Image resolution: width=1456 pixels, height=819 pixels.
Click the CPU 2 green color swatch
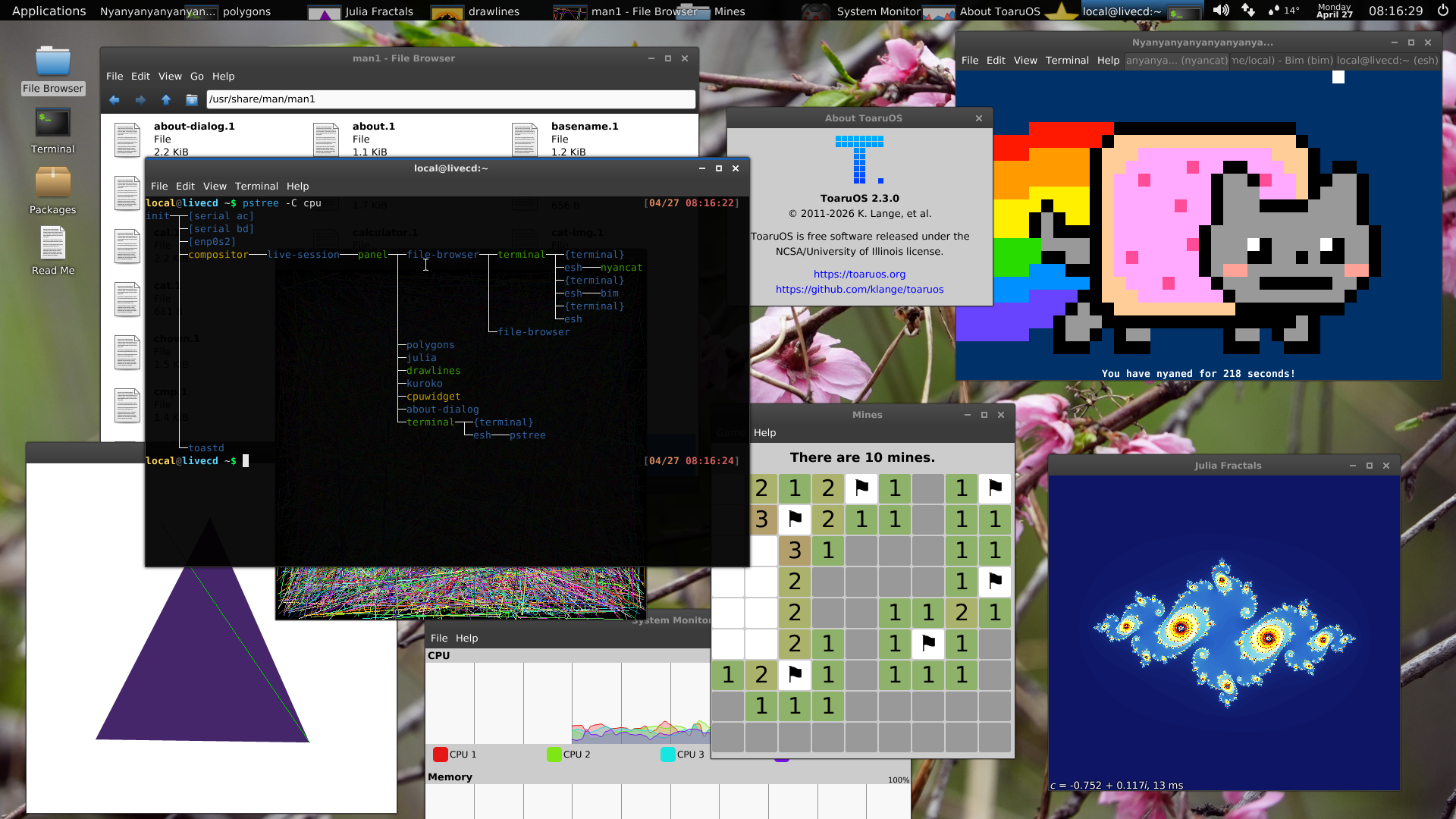[554, 754]
